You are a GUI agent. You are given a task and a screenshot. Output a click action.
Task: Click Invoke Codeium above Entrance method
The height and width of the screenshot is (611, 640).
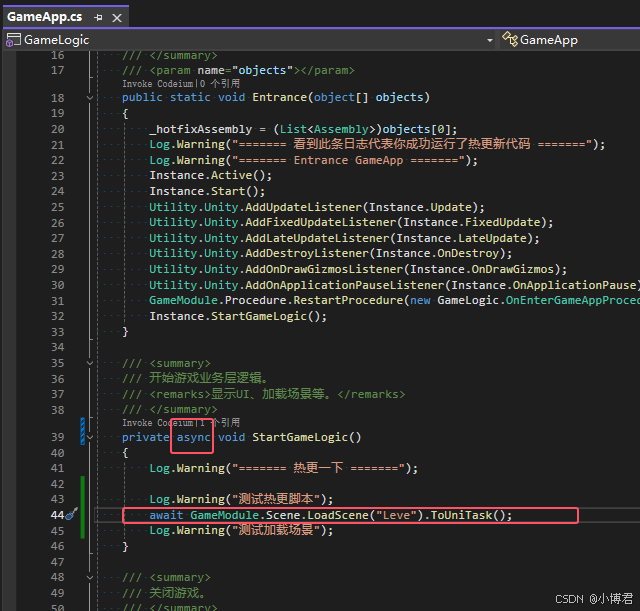pos(158,84)
